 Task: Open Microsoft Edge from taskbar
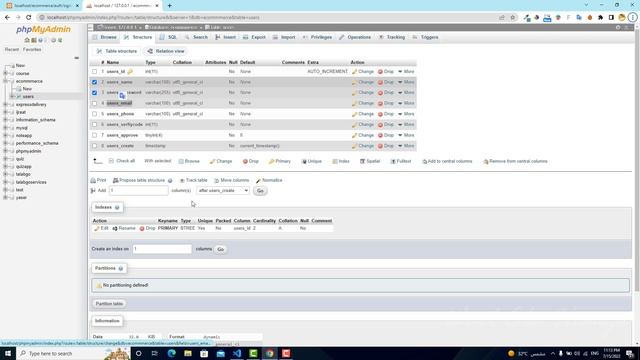(171, 353)
